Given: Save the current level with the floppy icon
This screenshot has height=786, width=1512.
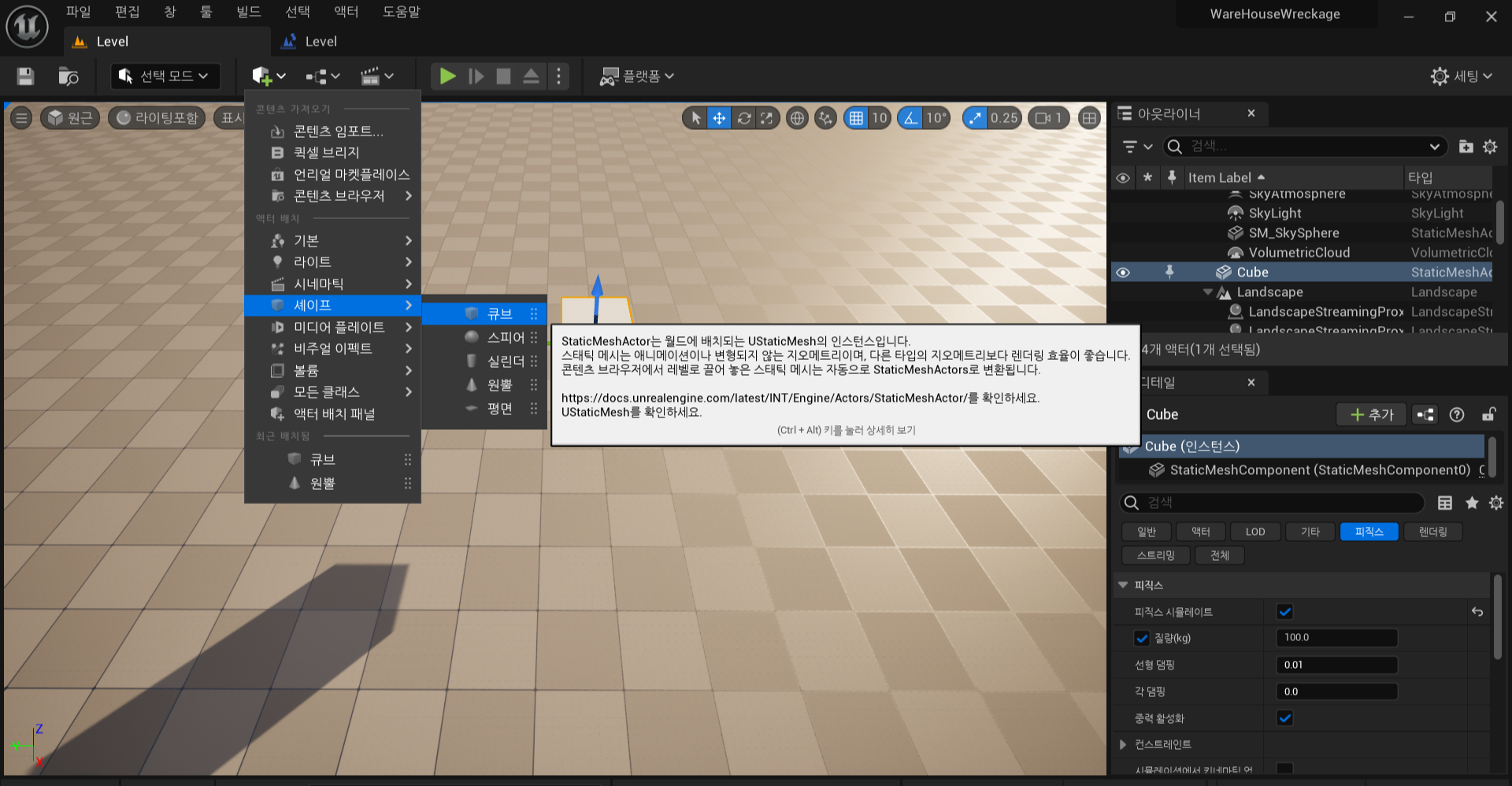Looking at the screenshot, I should (25, 76).
